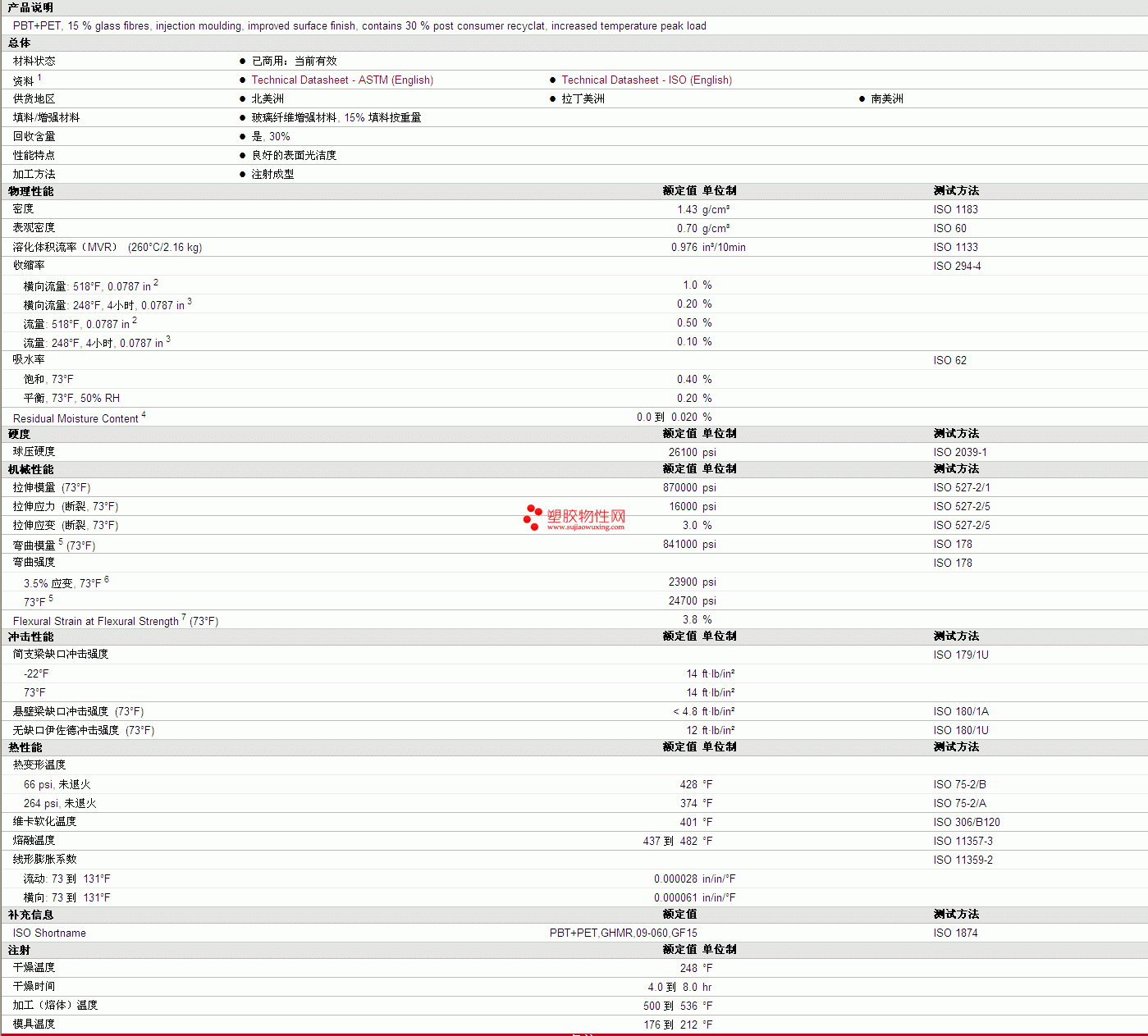Open Technical Datasheet - ISO (English) link
Image resolution: width=1148 pixels, height=1036 pixels.
647,80
